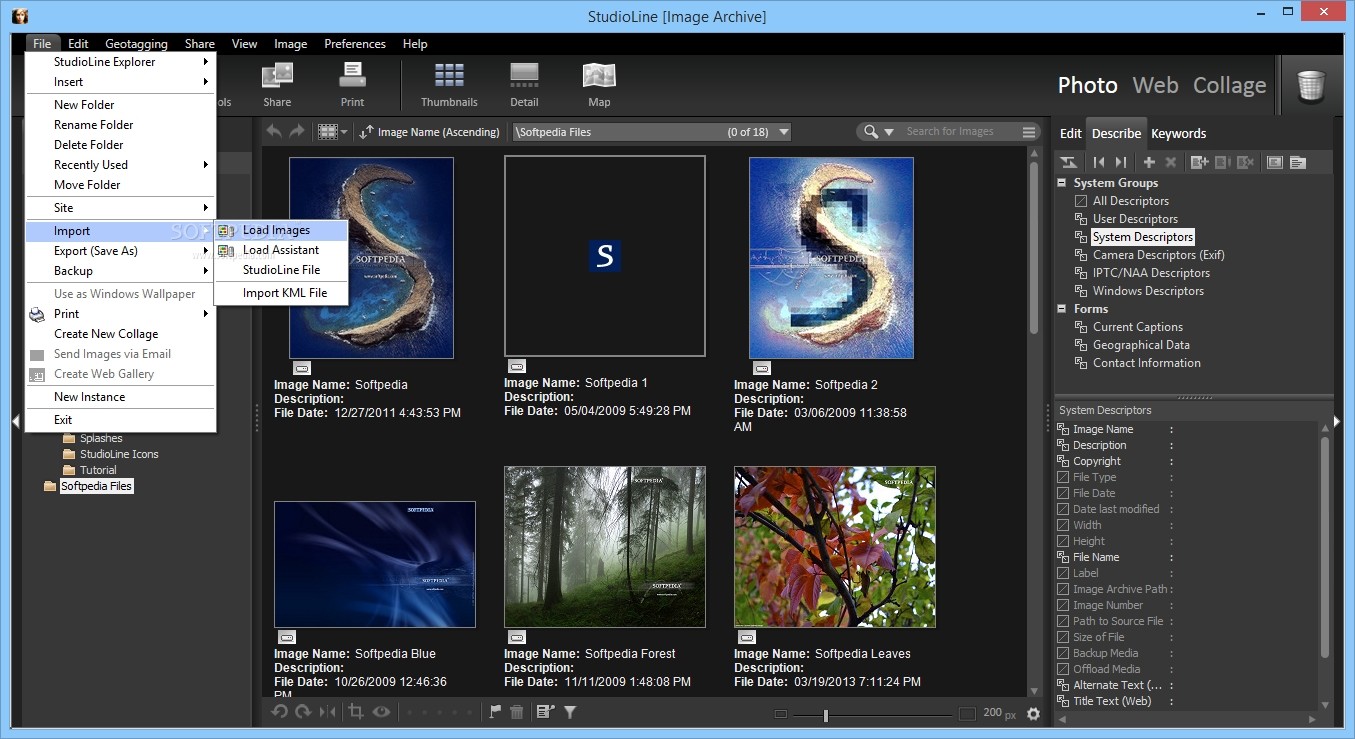1355x739 pixels.
Task: Choose Load Images from Import submenu
Action: point(281,230)
